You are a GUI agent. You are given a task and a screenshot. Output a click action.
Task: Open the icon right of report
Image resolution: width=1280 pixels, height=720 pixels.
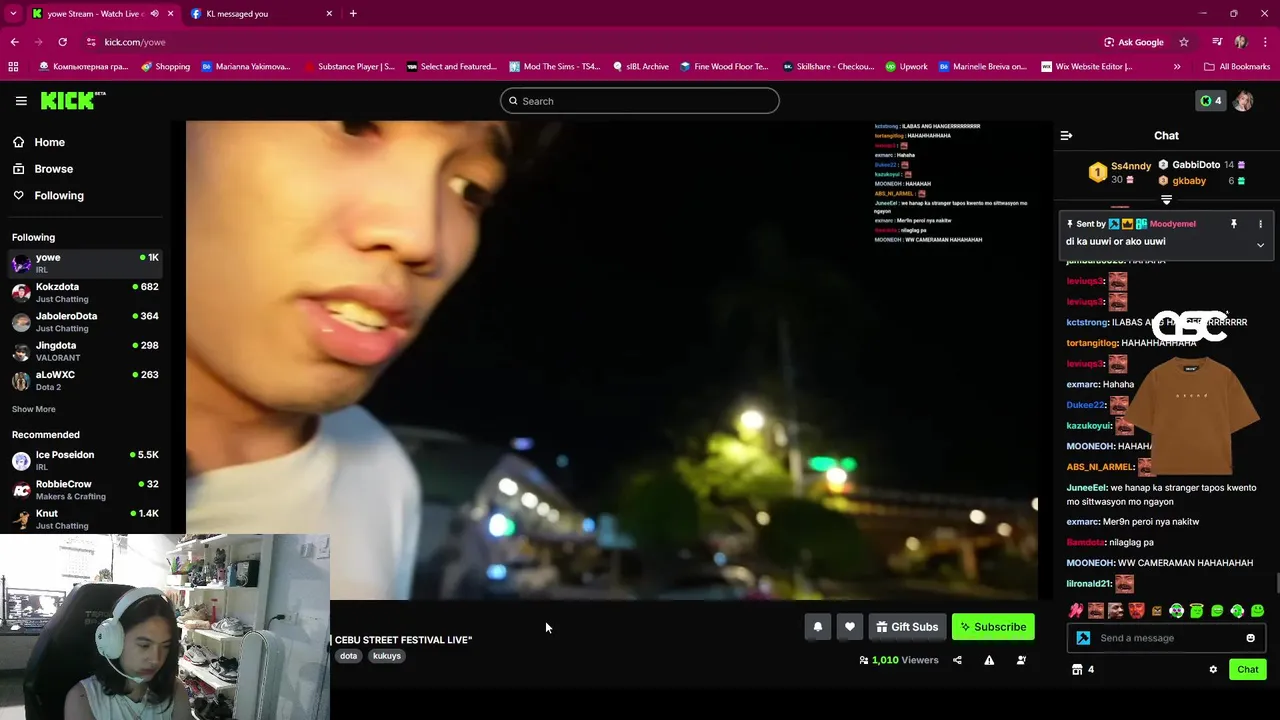coord(1021,660)
